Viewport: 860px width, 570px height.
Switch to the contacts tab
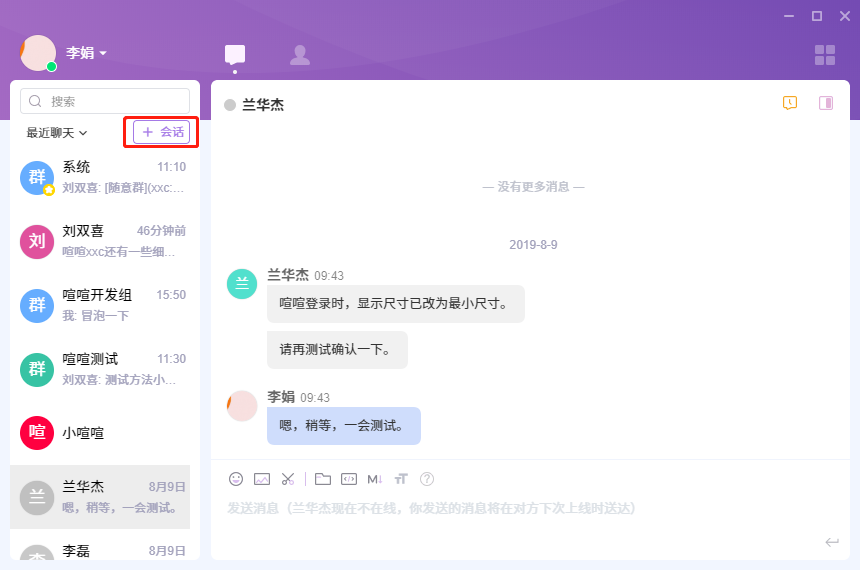pos(299,55)
